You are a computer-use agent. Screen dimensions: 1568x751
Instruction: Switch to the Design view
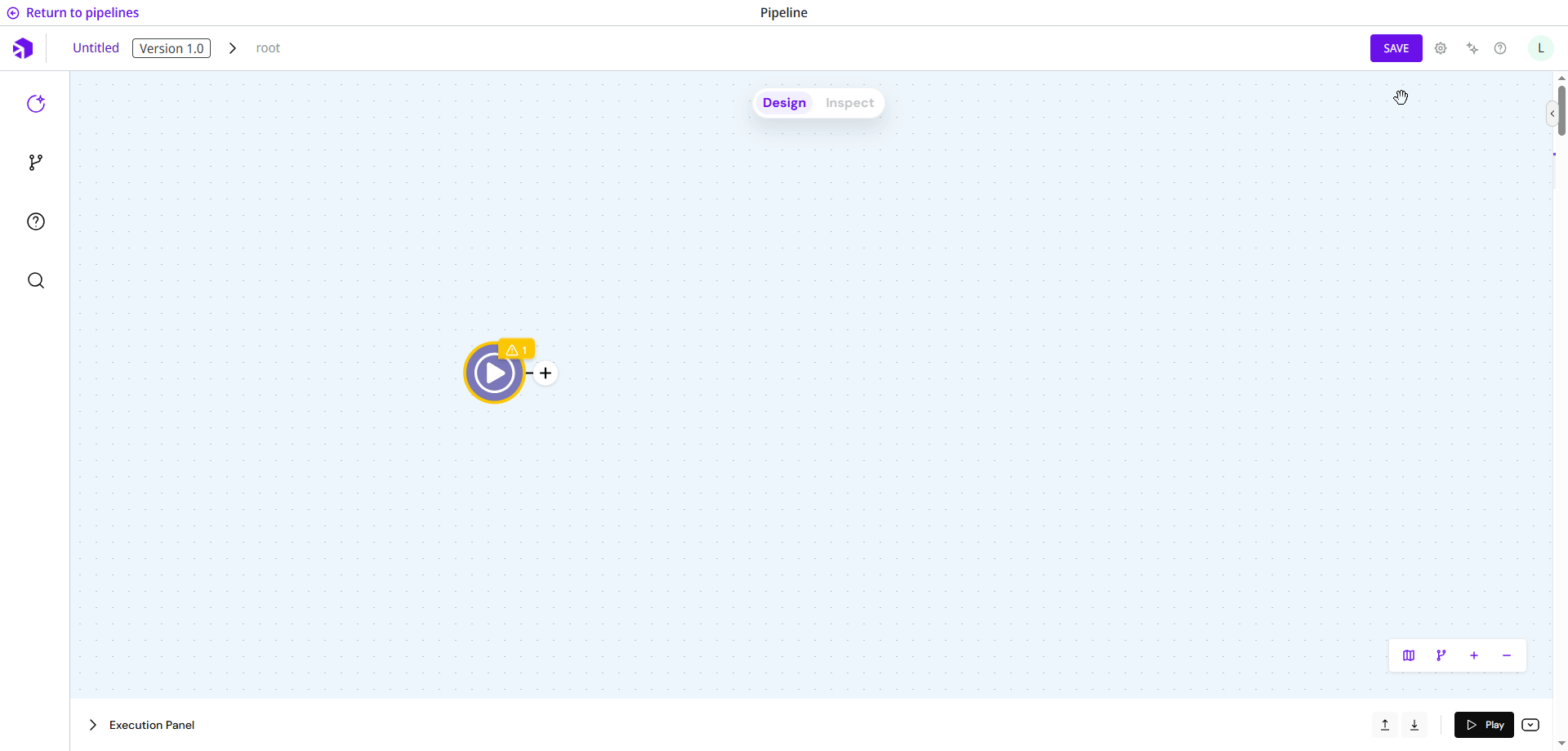pyautogui.click(x=784, y=103)
